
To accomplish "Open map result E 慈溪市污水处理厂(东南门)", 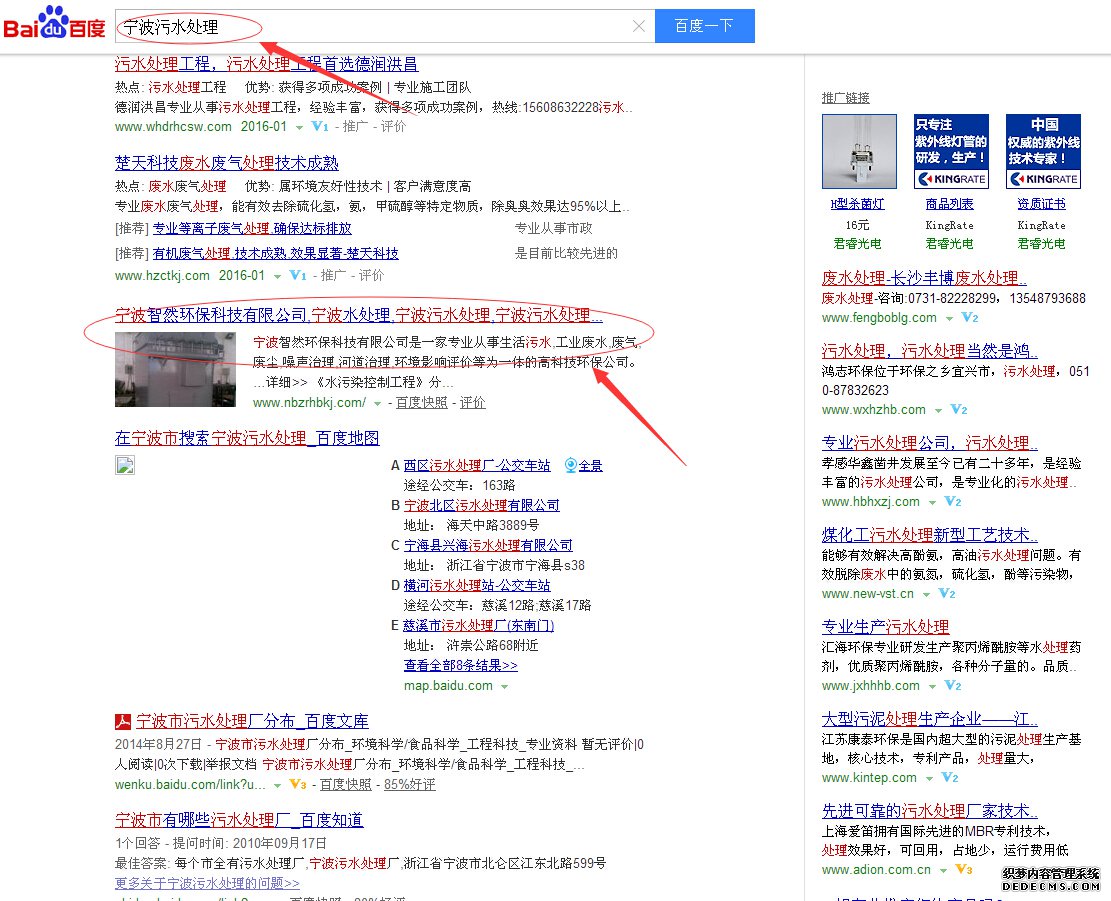I will coord(479,625).
